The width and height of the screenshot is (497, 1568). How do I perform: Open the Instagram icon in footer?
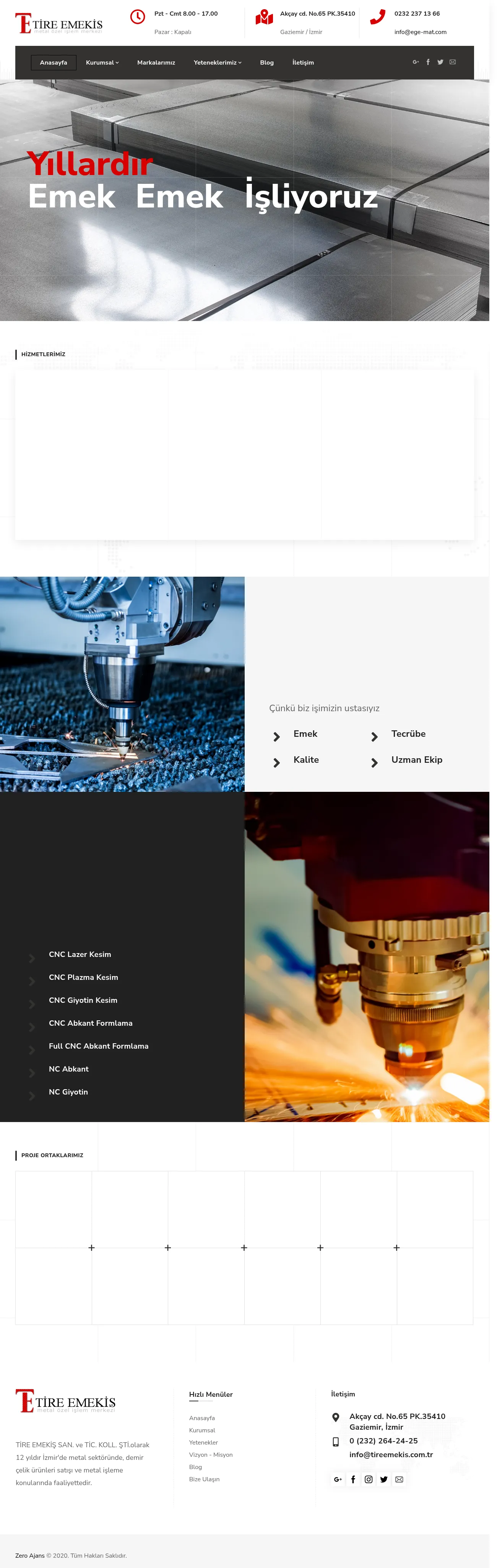[369, 1479]
